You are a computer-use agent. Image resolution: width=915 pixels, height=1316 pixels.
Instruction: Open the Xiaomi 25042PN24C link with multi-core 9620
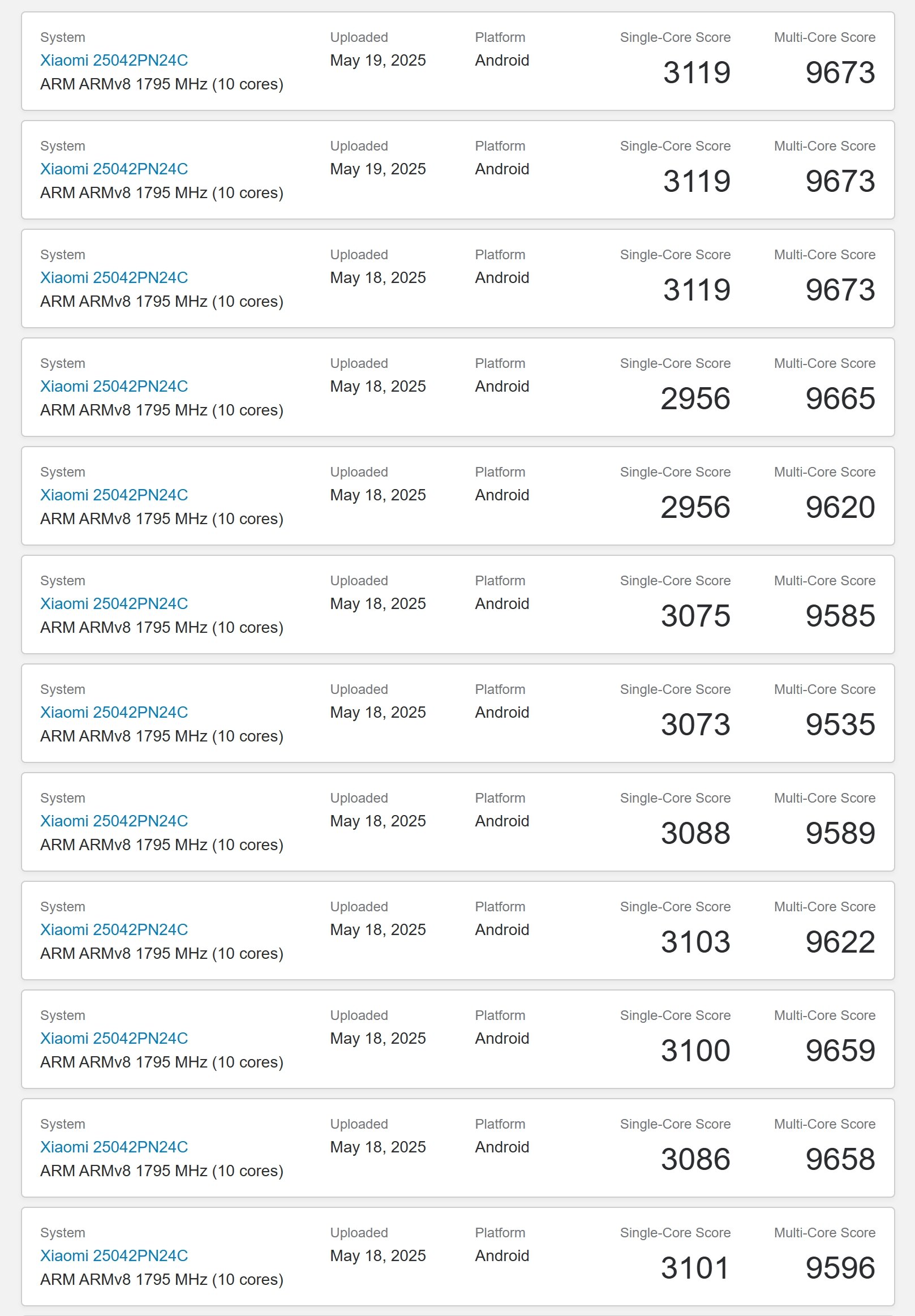[x=114, y=495]
